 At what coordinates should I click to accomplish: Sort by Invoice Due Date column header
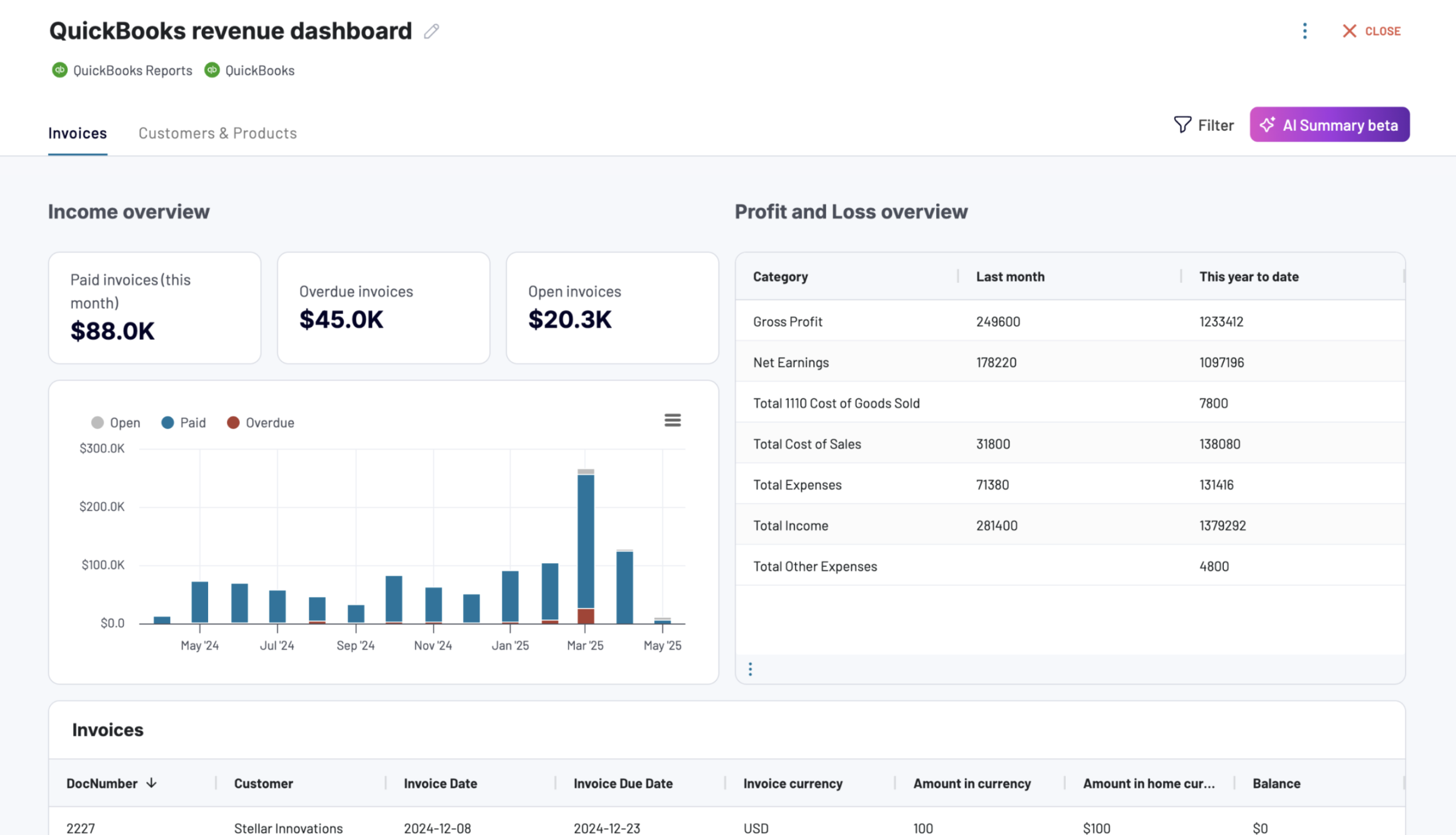[623, 783]
